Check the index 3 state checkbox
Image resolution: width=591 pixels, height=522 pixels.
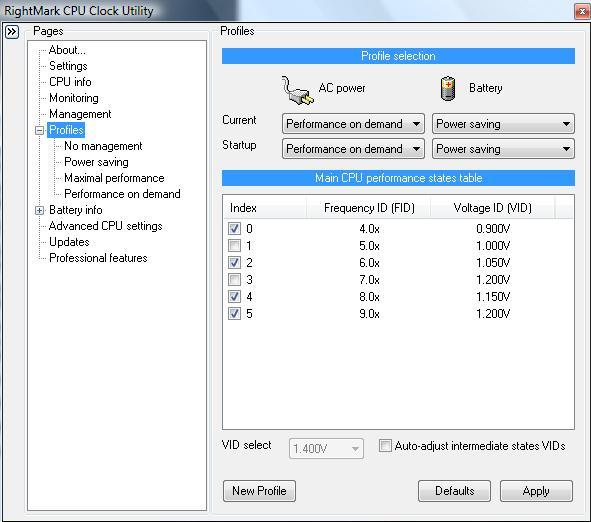click(x=234, y=279)
